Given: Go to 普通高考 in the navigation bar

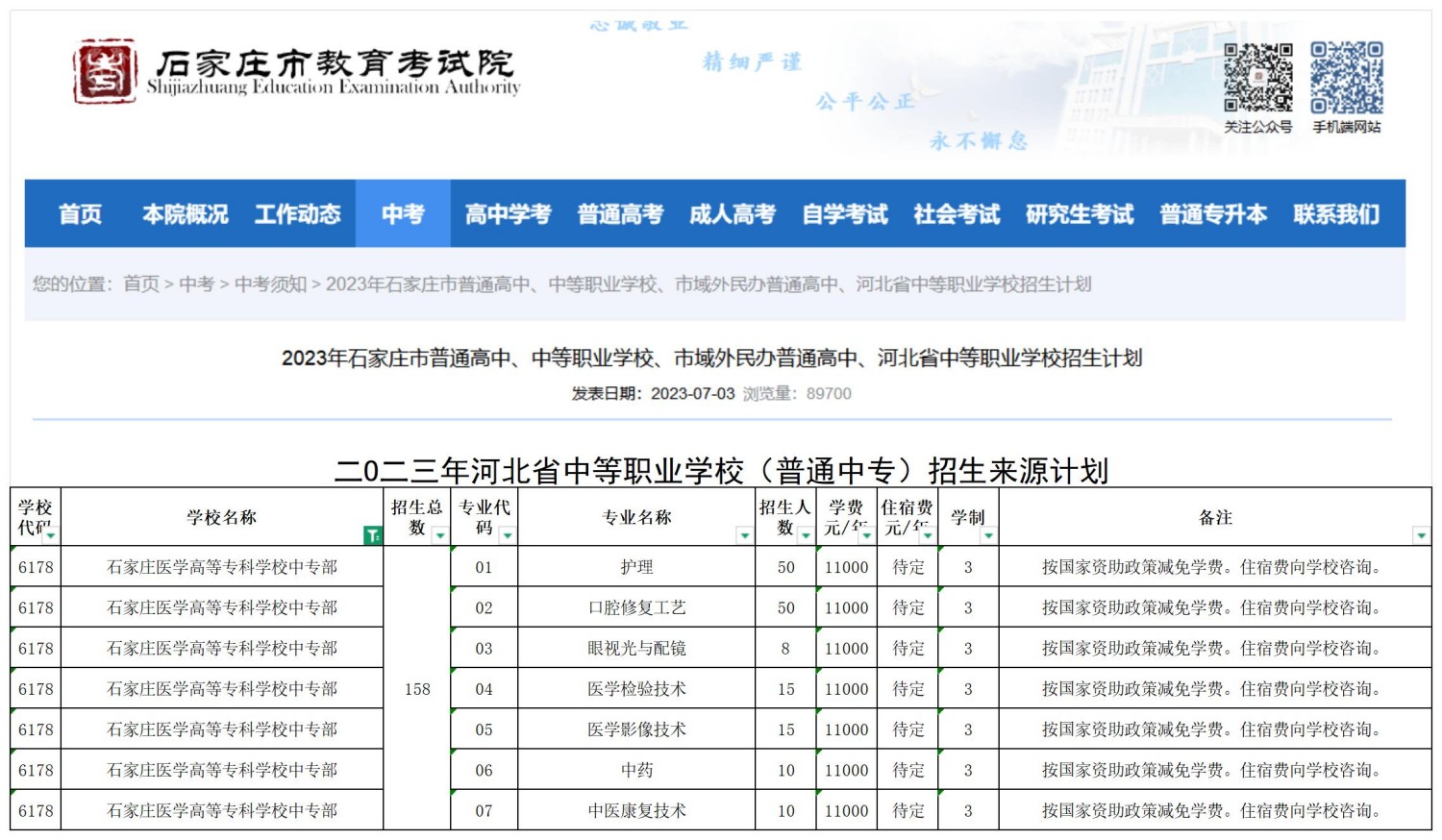Looking at the screenshot, I should tap(620, 213).
